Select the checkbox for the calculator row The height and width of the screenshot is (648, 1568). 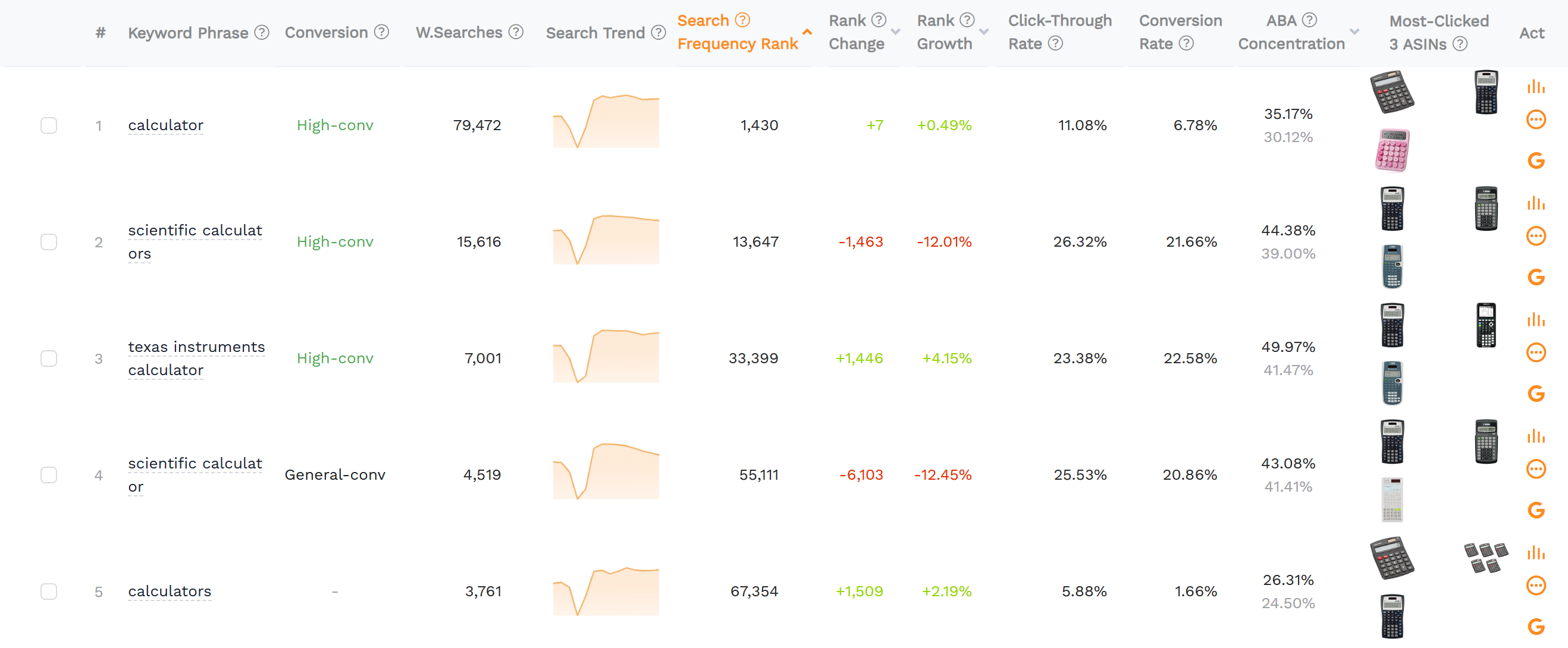[x=48, y=125]
